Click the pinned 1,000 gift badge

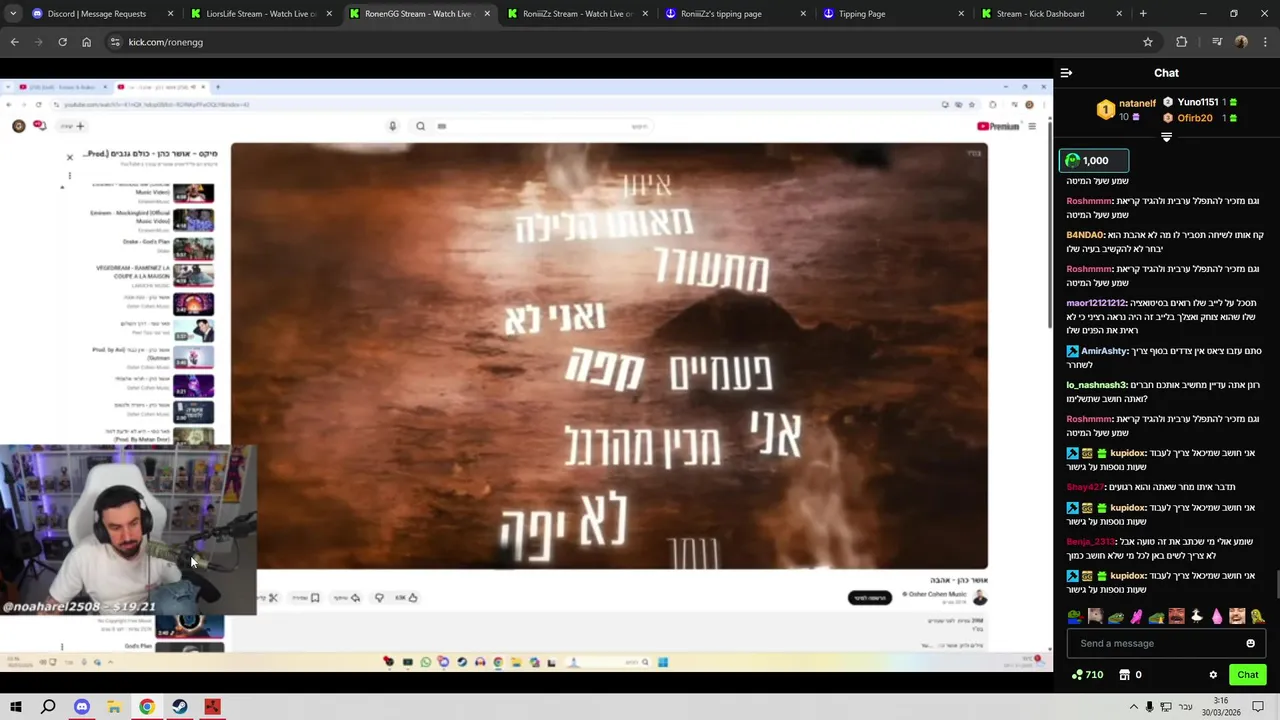[x=1094, y=160]
